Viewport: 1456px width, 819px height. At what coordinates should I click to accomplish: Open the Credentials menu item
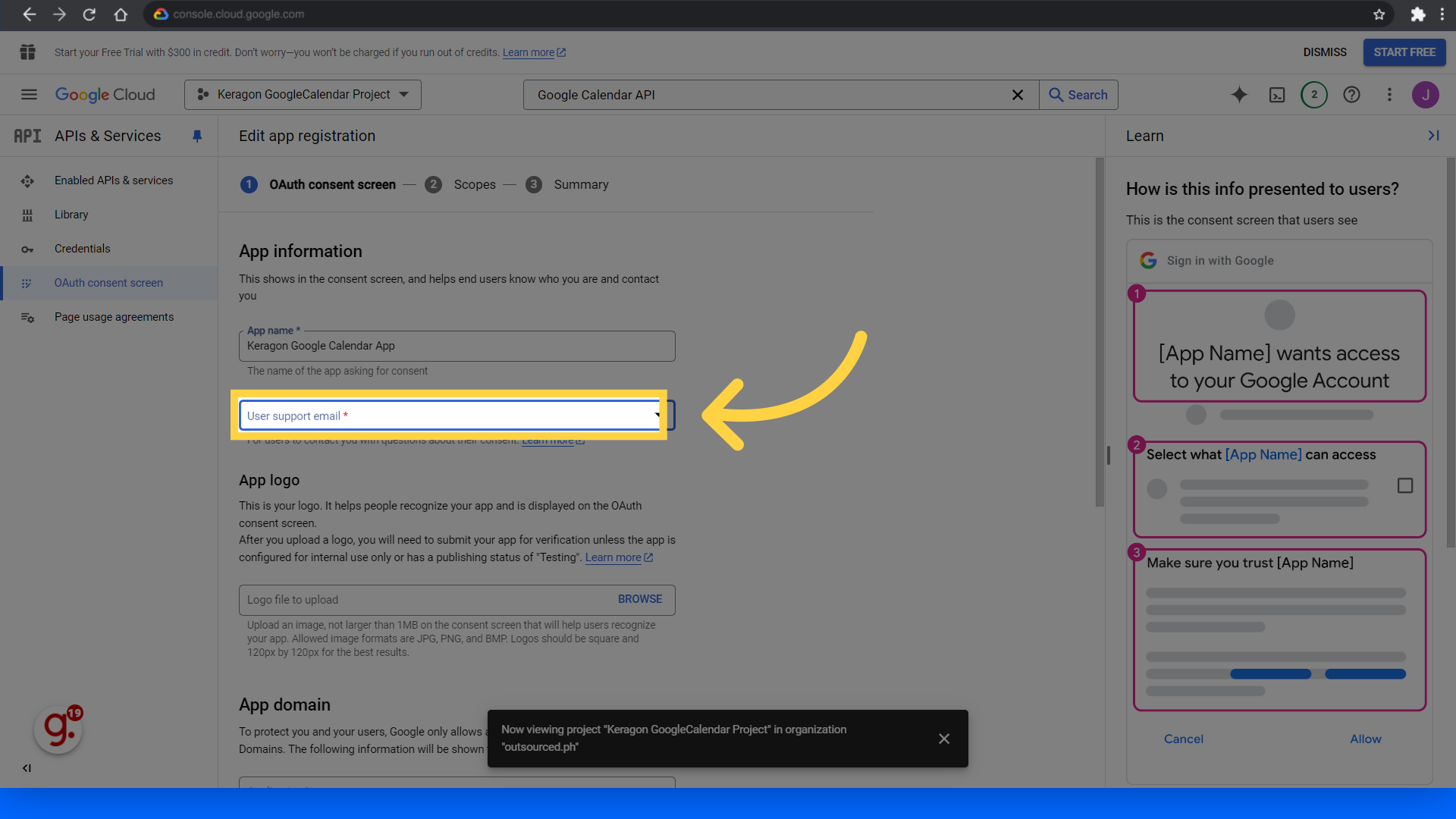click(82, 249)
